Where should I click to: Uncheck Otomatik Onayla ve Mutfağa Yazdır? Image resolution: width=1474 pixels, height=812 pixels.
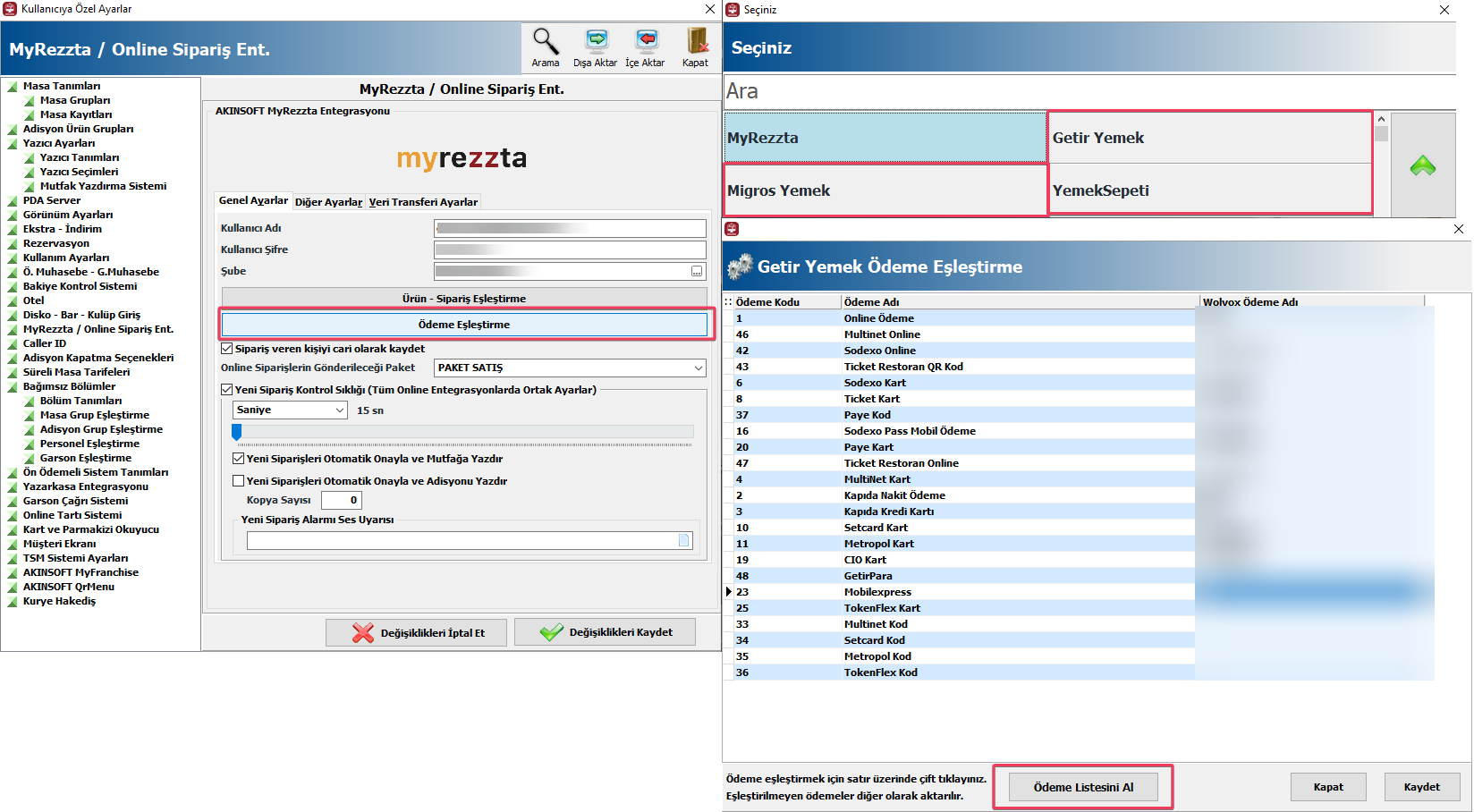pos(238,459)
